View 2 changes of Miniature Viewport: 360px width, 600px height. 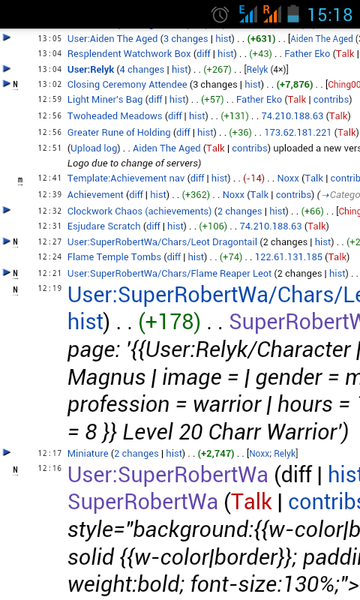tap(136, 453)
